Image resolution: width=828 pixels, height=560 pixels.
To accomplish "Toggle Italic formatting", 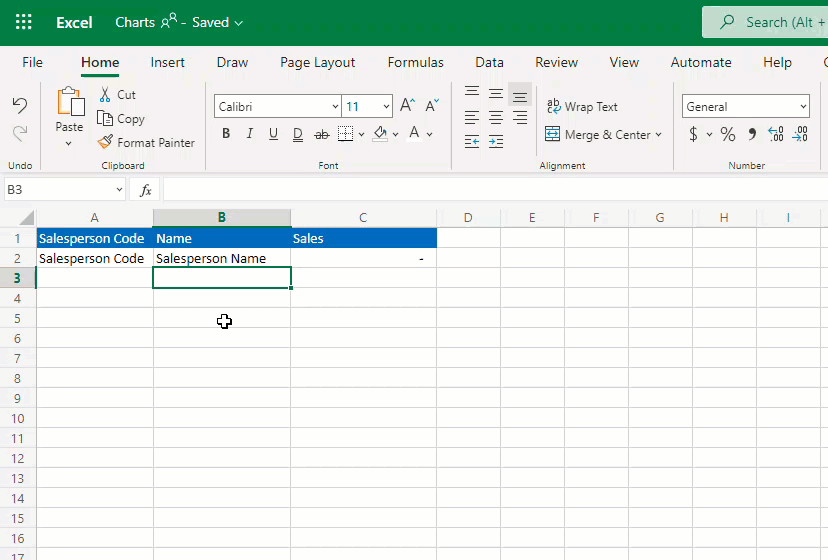I will (x=250, y=134).
